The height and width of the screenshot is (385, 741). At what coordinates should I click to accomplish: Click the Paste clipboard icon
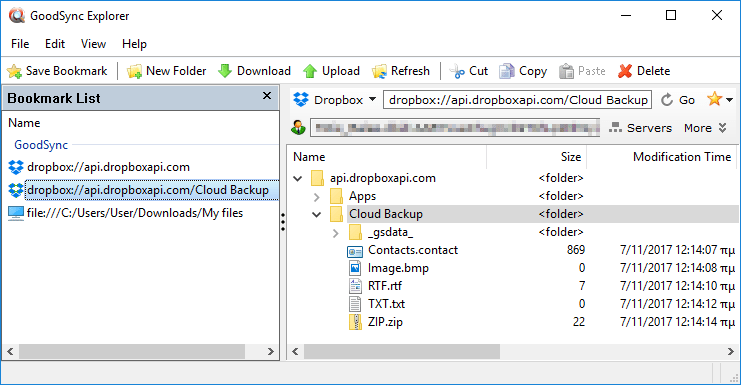566,71
